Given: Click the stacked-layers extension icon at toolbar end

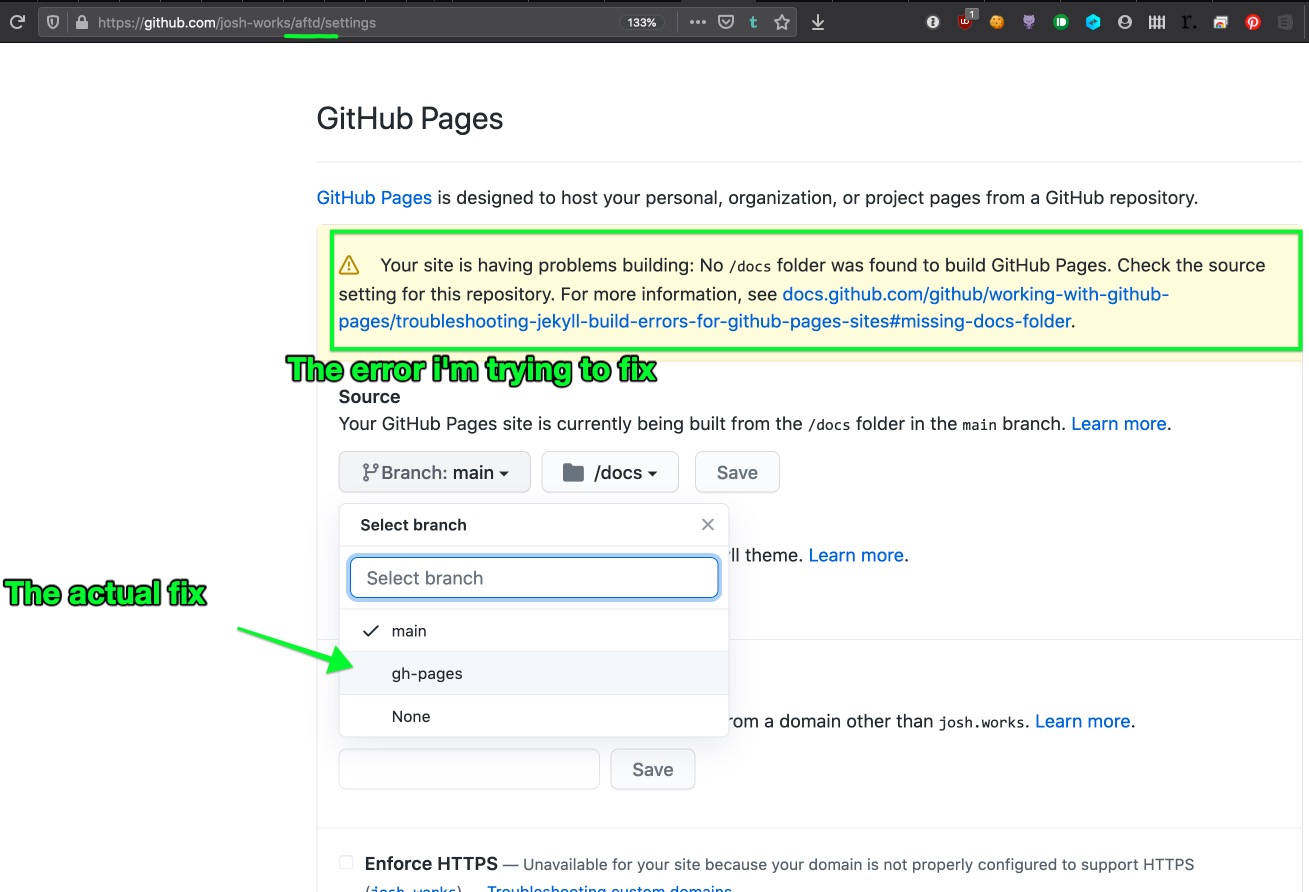Looking at the screenshot, I should tap(1285, 22).
